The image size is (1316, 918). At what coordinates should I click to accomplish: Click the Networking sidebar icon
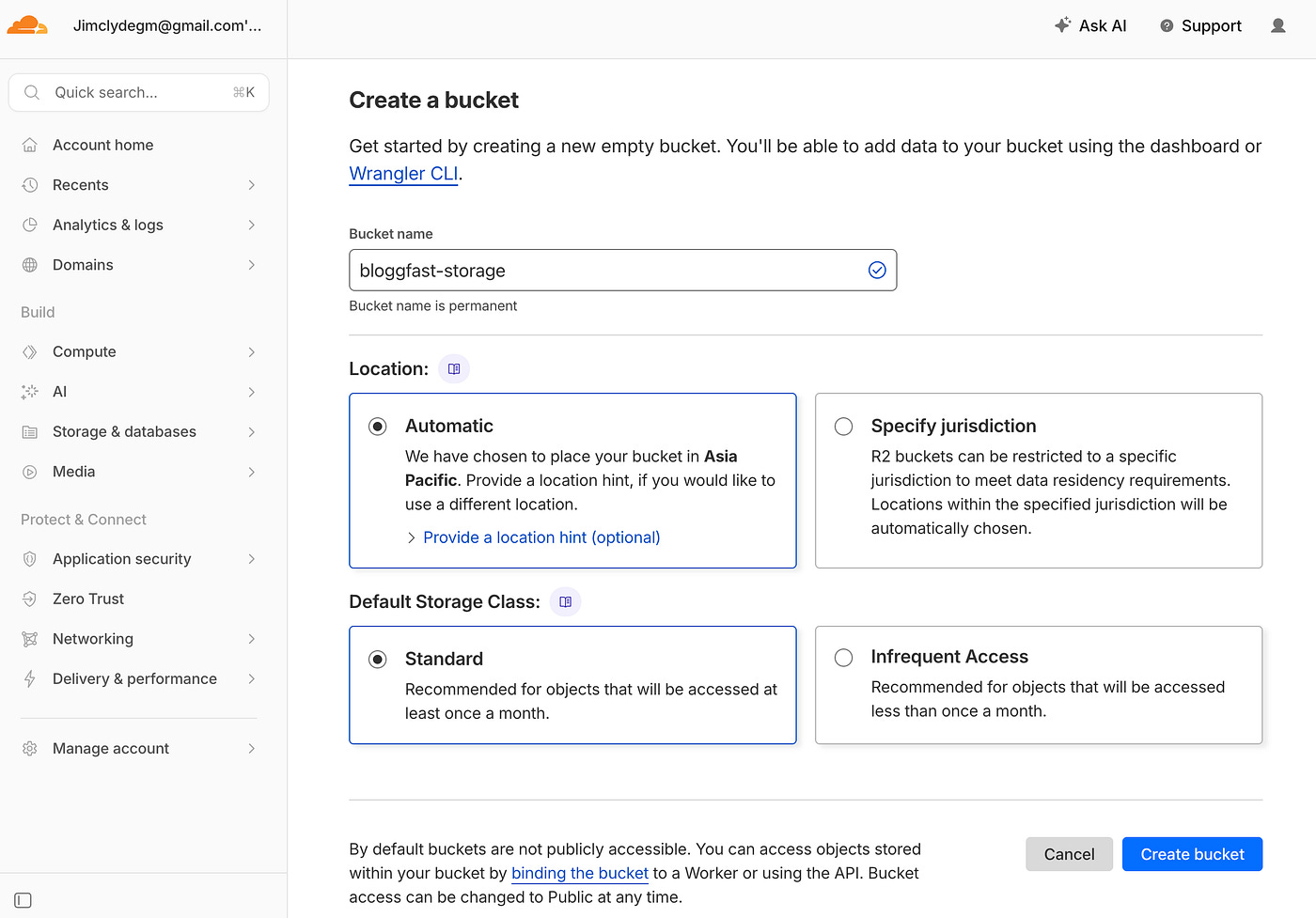tap(29, 638)
